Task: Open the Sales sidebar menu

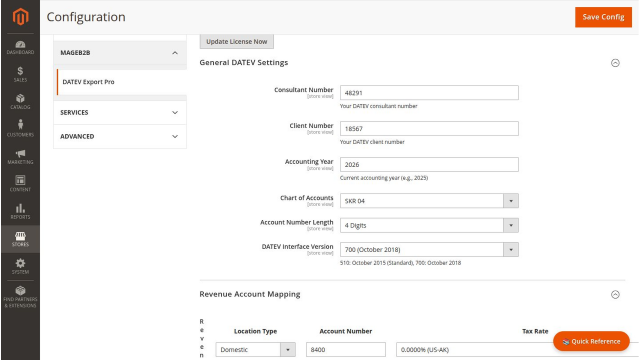Action: pos(20,75)
